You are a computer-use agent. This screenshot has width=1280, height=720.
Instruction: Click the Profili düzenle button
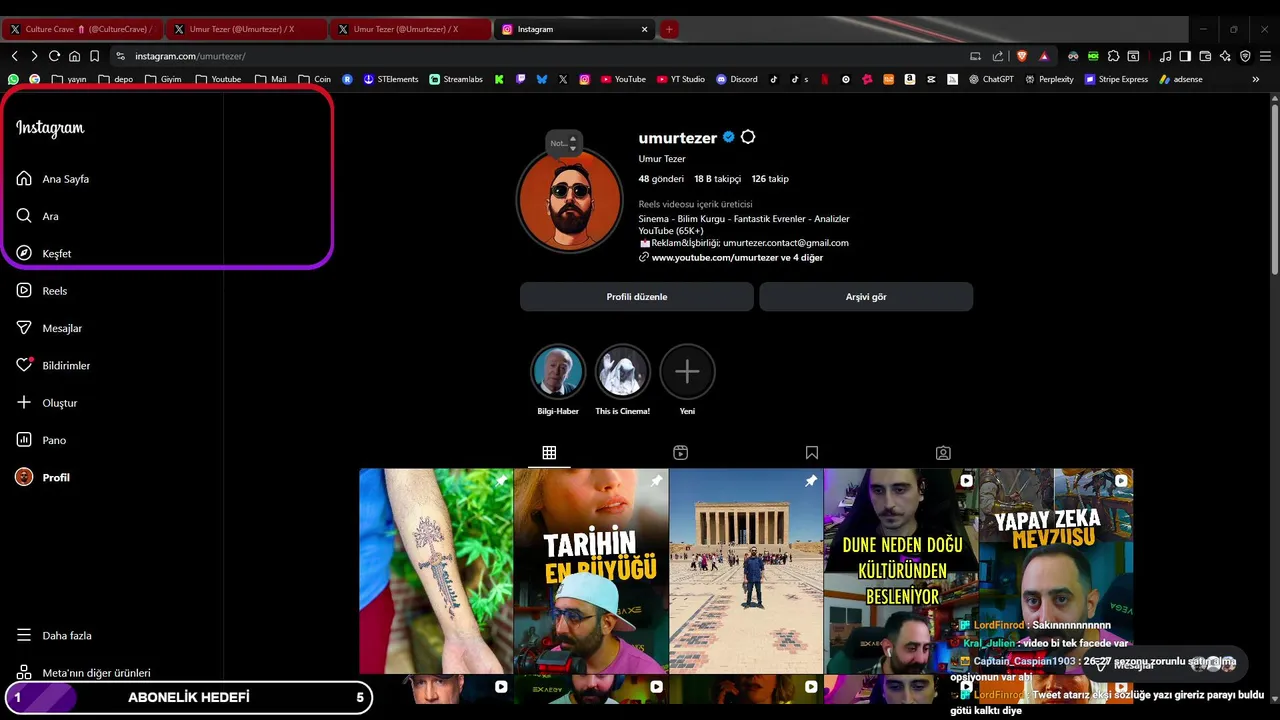pyautogui.click(x=636, y=297)
